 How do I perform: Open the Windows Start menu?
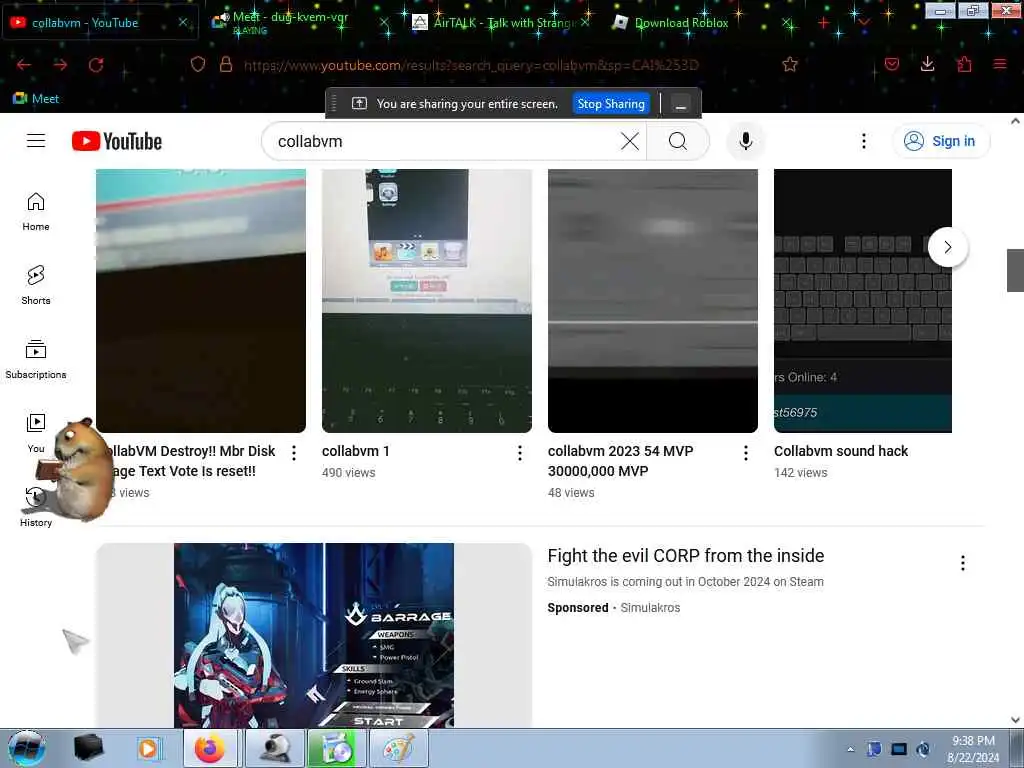click(27, 748)
